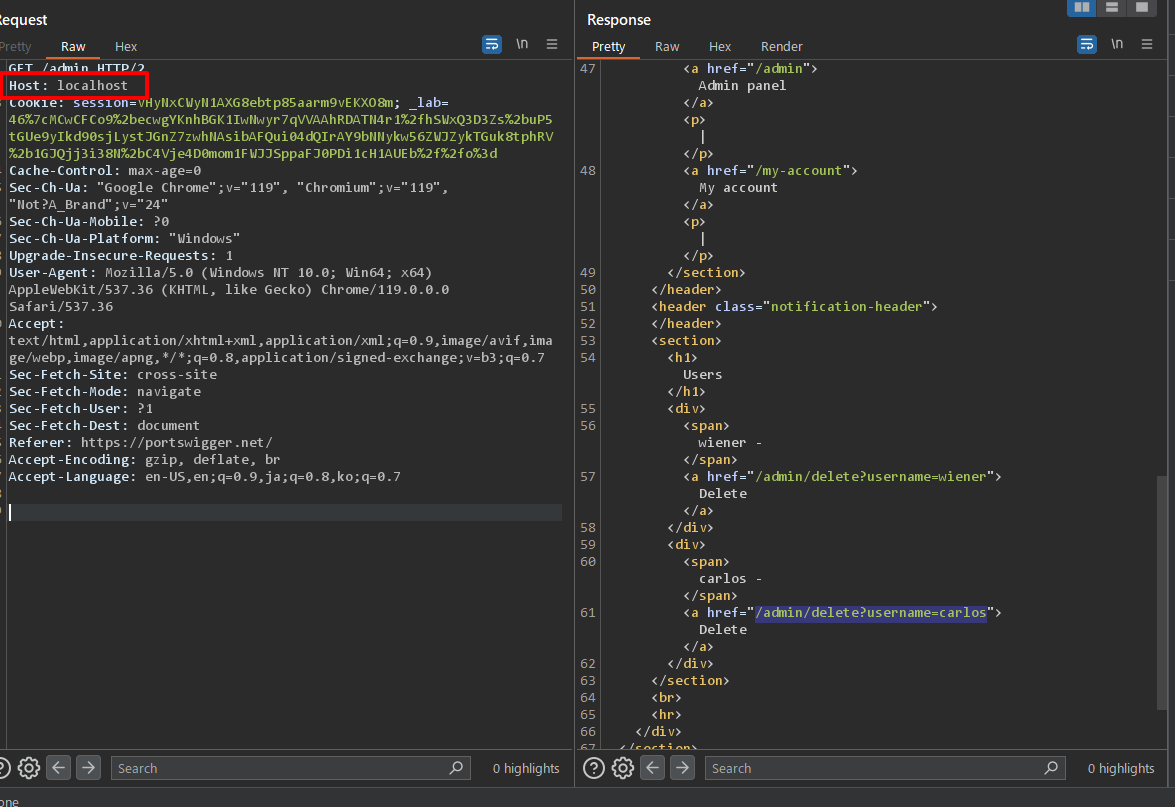Click the '<br>' tag on line 64
The image size is (1175, 807).
tap(666, 698)
